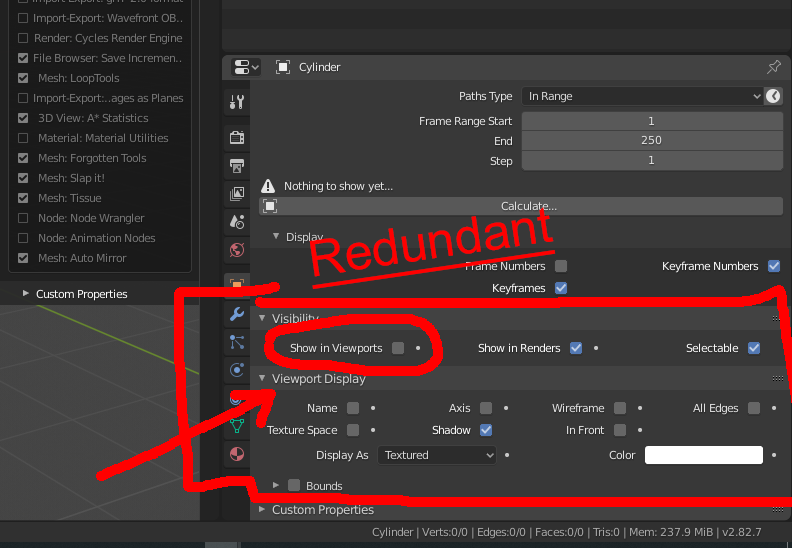Enable the Wireframe checkbox

620,408
